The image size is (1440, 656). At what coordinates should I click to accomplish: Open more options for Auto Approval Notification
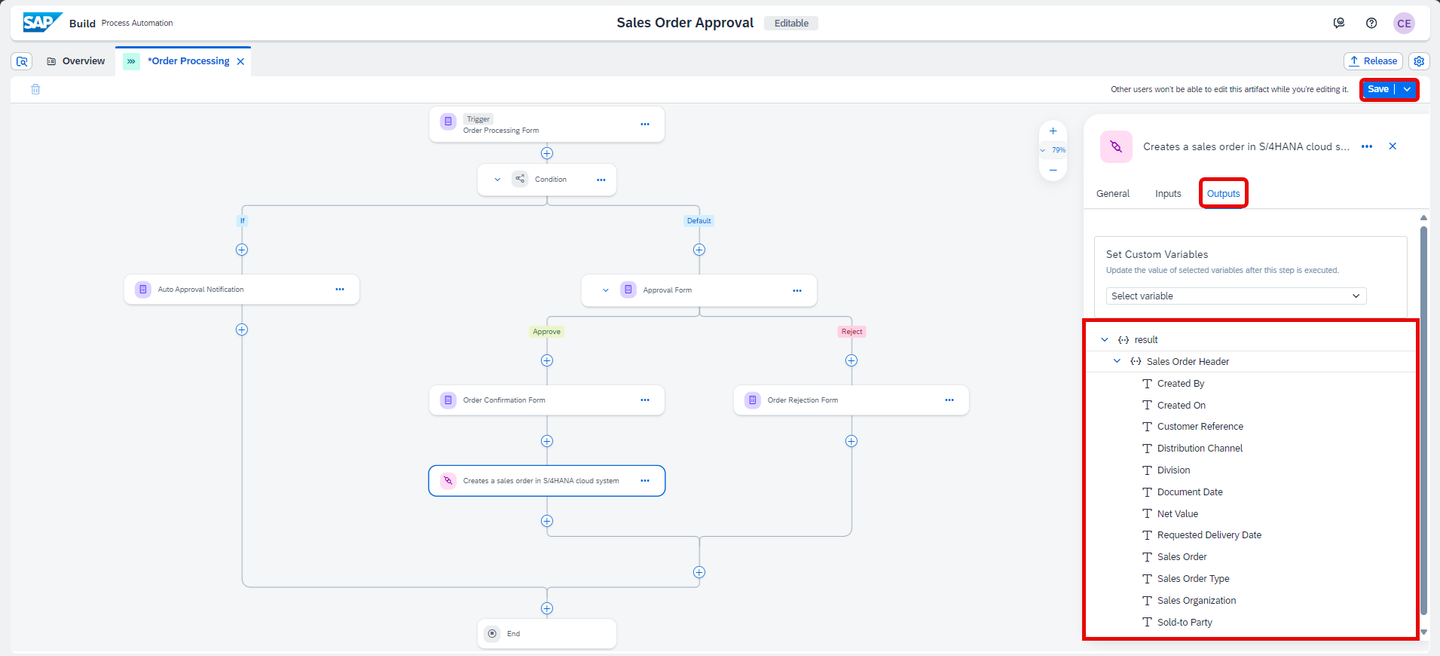340,289
